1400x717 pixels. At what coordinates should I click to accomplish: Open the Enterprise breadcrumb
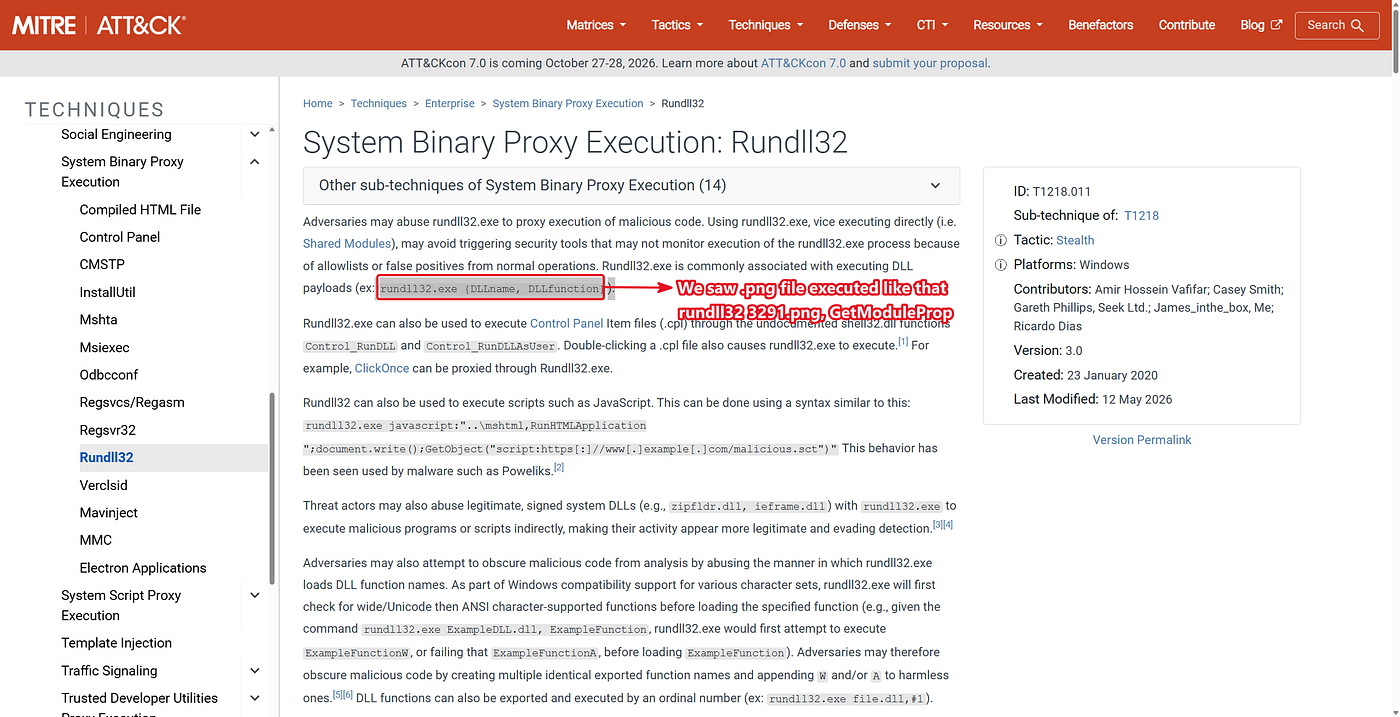click(x=450, y=103)
